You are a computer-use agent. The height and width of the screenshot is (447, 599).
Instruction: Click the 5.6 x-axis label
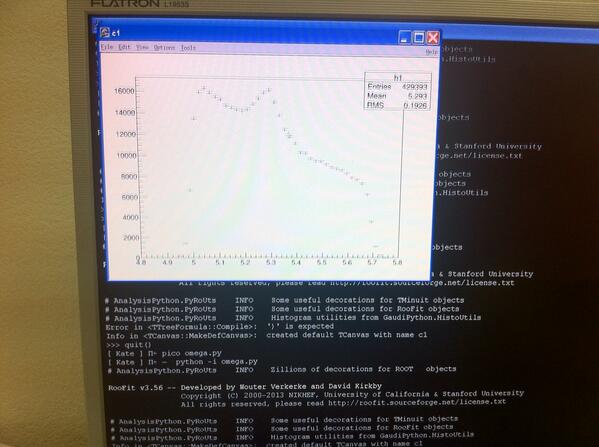(347, 262)
